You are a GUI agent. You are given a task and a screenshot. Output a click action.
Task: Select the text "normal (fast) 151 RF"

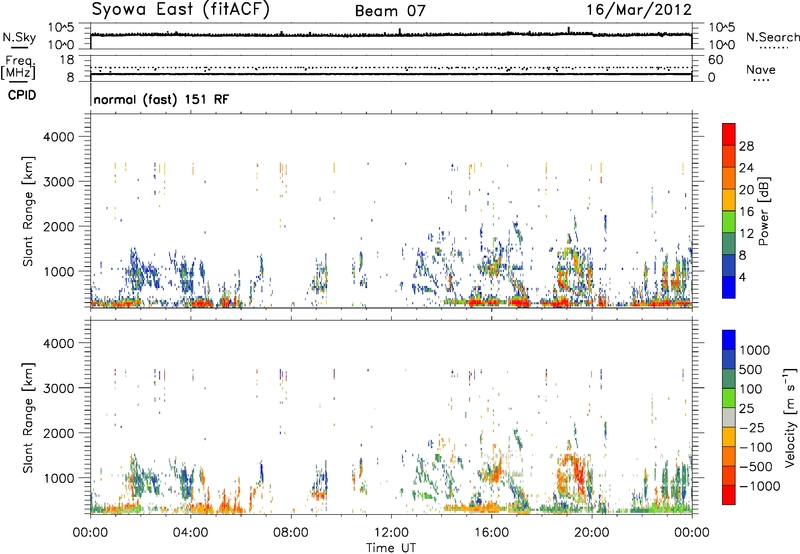161,99
